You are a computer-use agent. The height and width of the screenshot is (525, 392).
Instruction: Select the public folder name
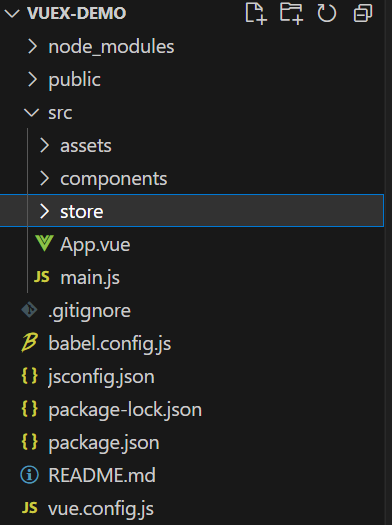(74, 80)
